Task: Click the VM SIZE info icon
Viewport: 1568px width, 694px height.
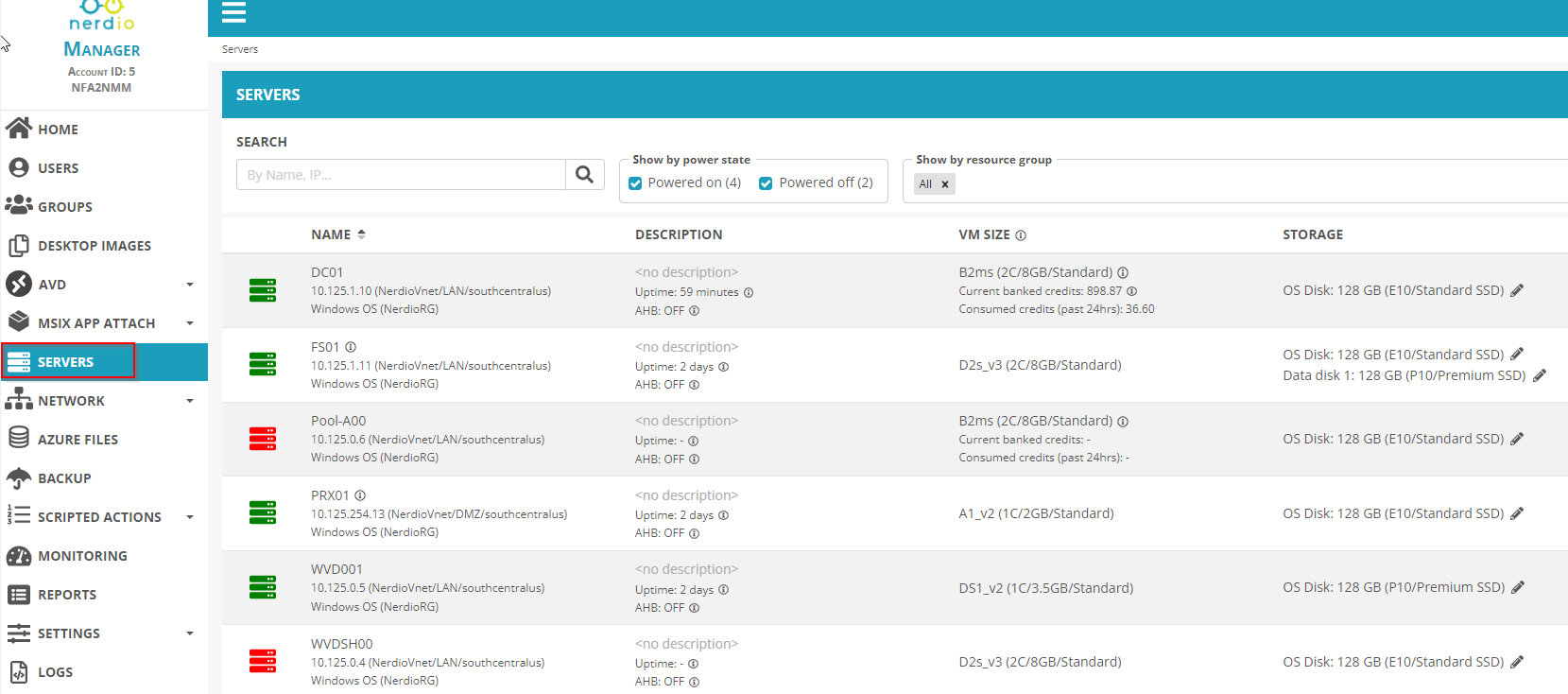Action: coord(1021,235)
